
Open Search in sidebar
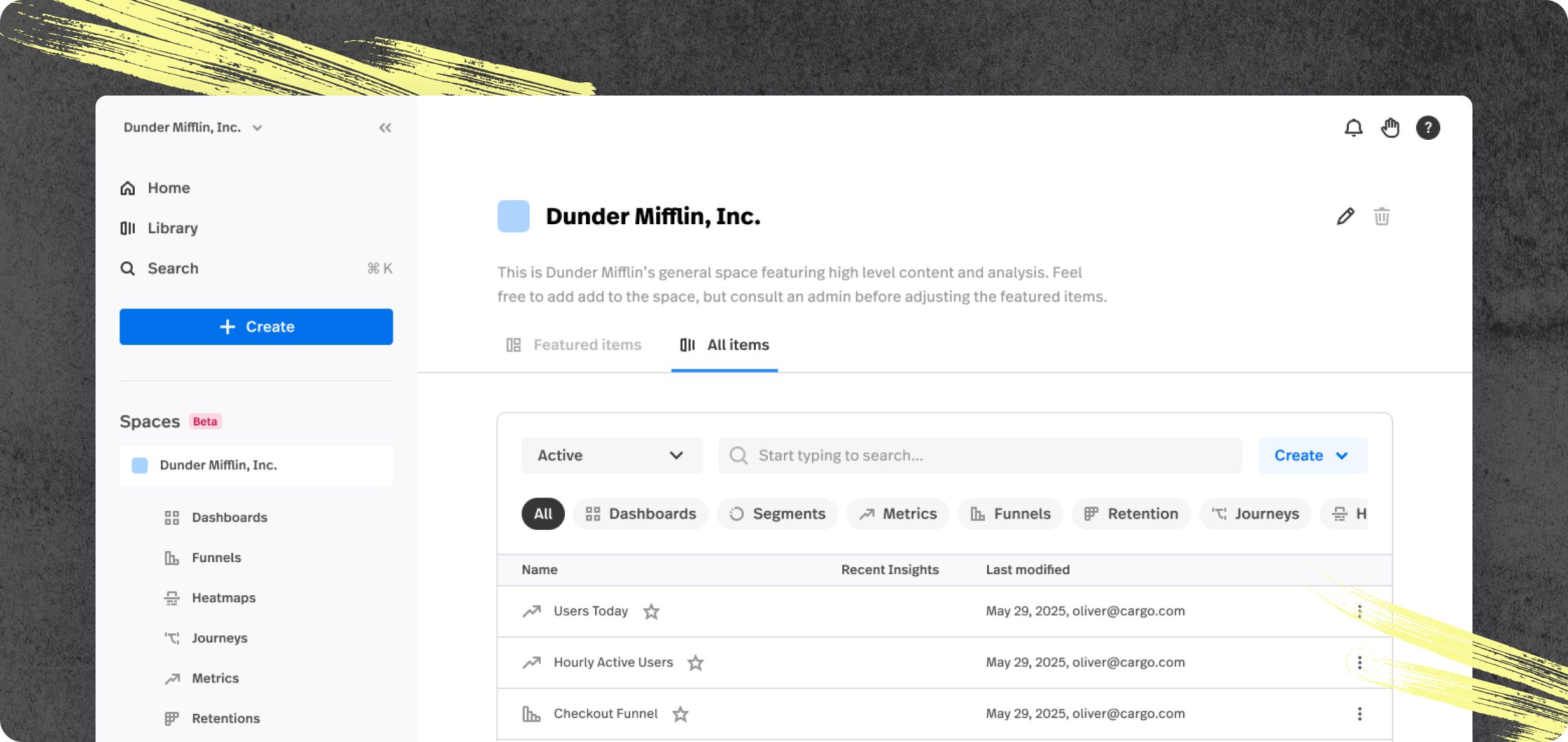point(256,268)
